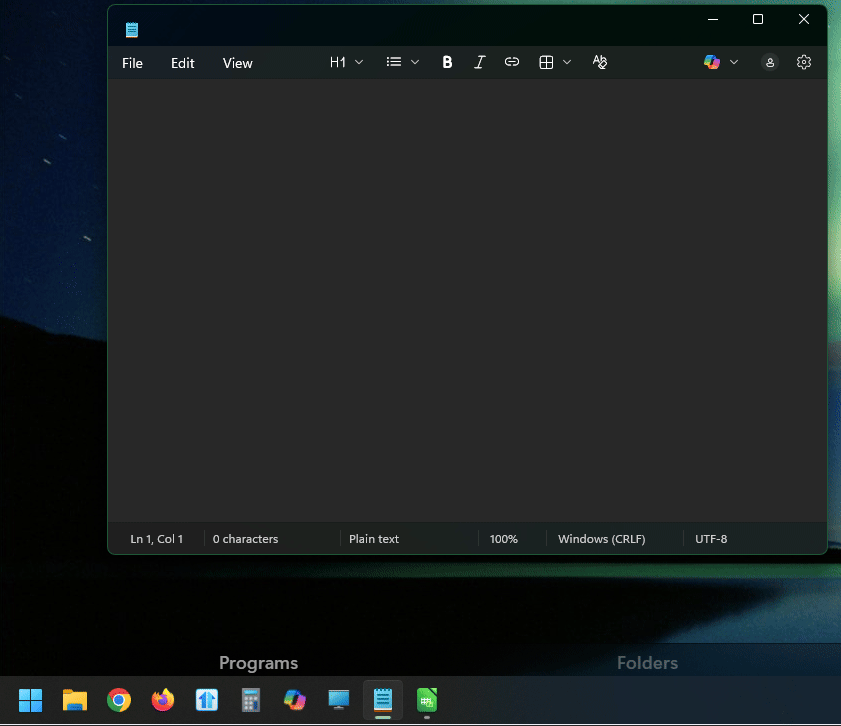
Task: Click the table icon in toolbar
Action: [546, 62]
